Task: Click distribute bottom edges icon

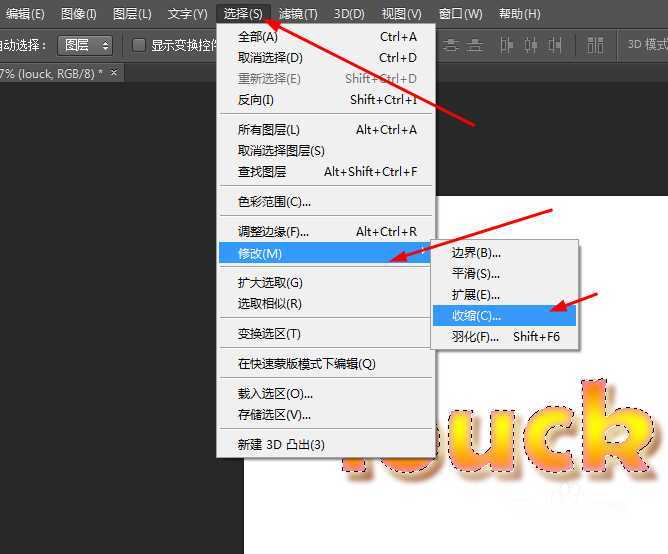Action: coord(475,45)
